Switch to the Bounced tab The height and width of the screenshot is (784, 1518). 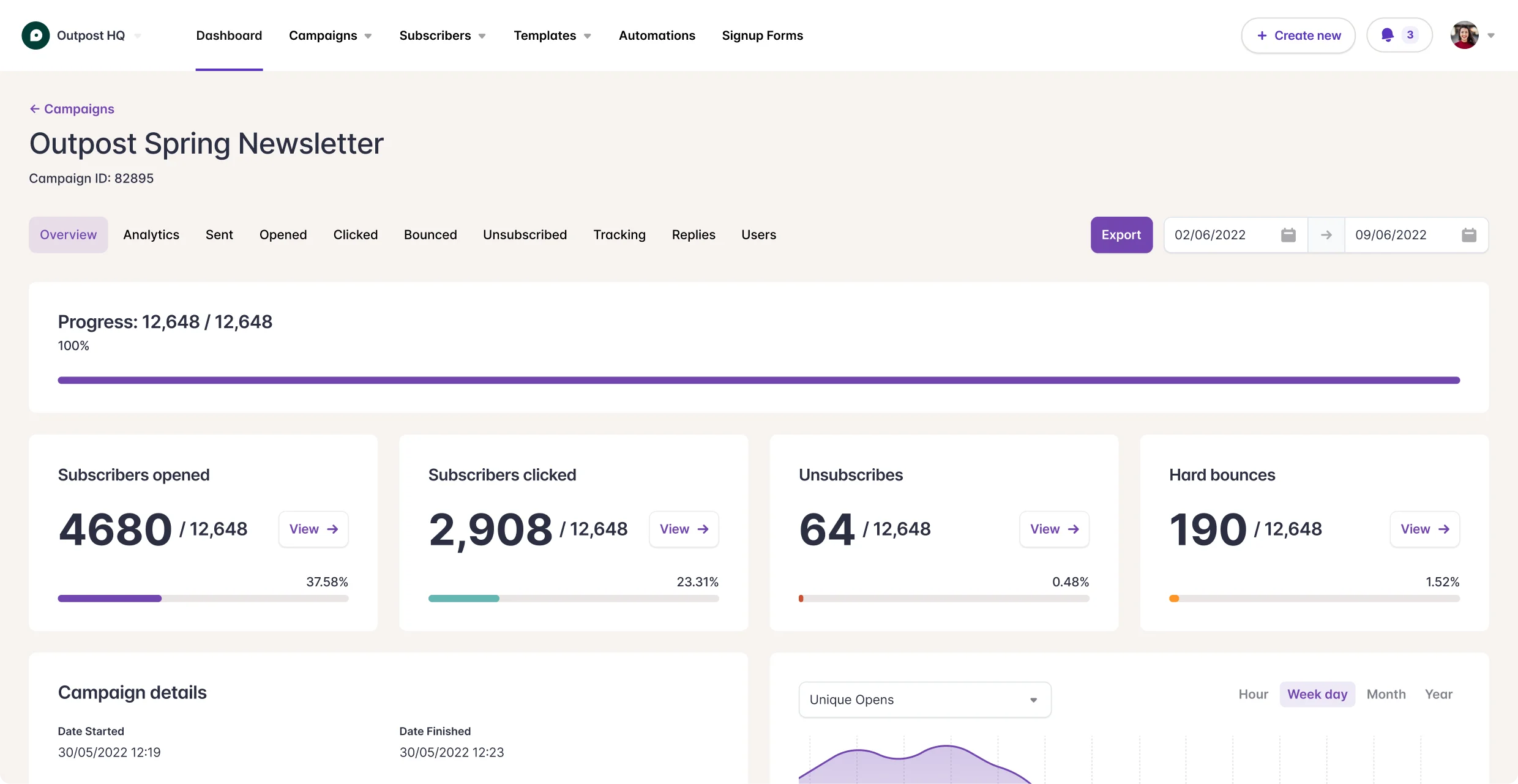(x=430, y=235)
